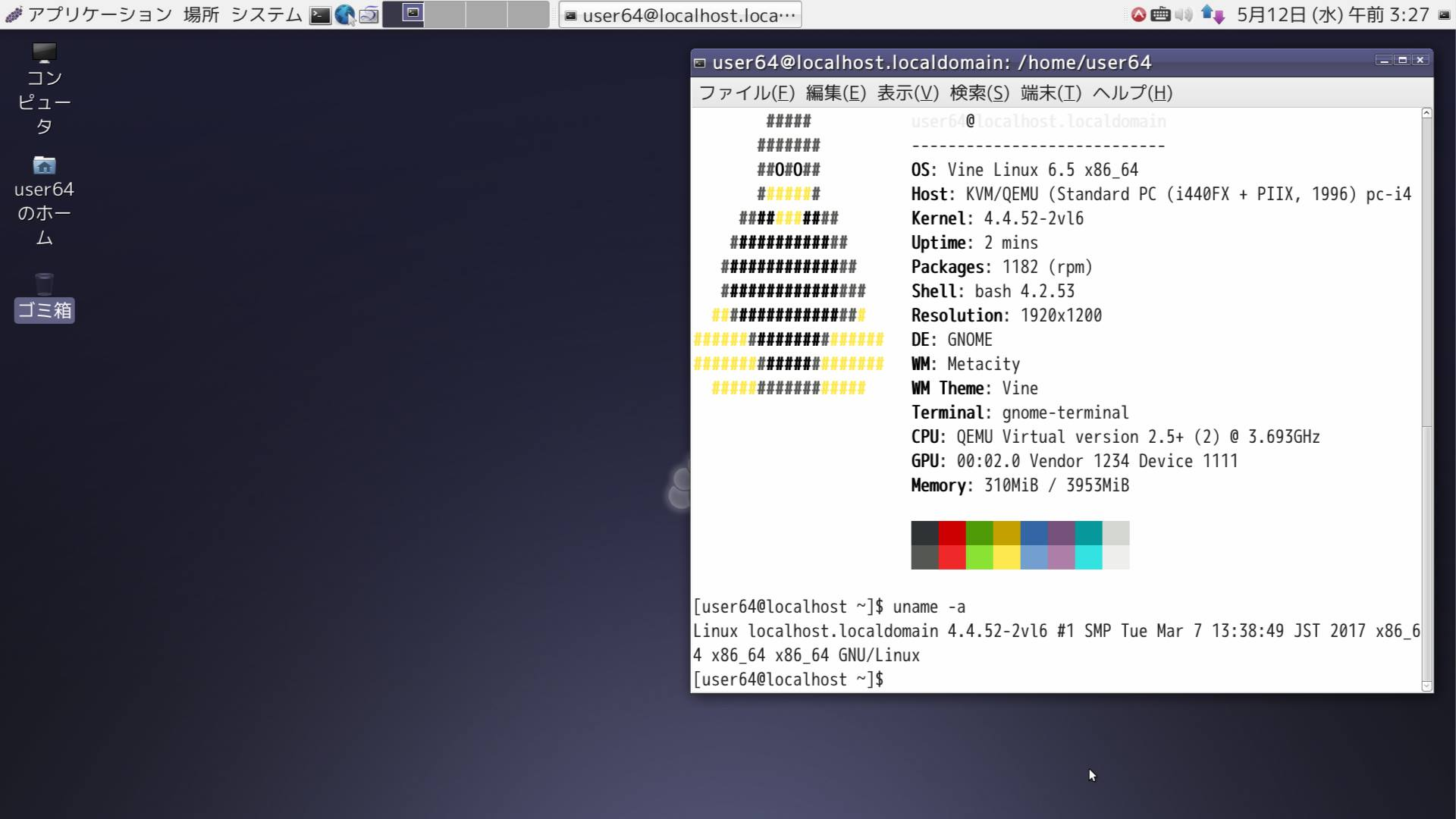Open network connection arrows icon

pyautogui.click(x=1213, y=14)
